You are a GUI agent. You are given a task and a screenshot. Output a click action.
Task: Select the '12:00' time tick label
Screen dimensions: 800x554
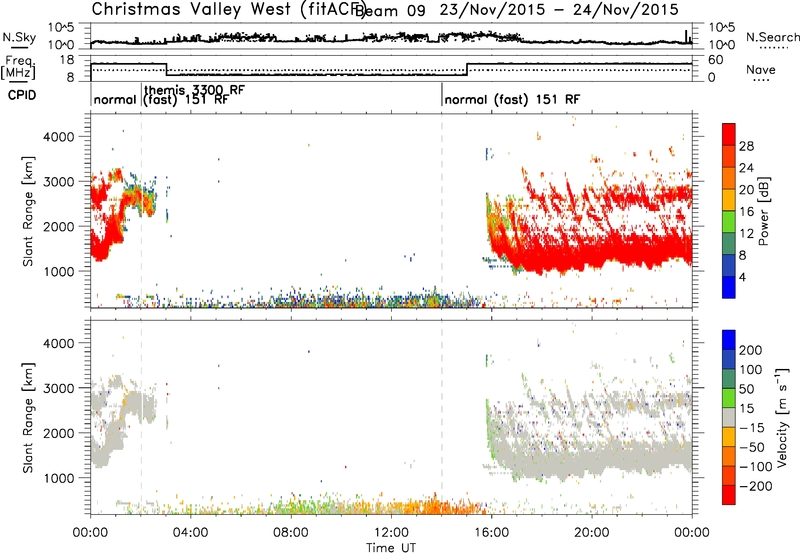click(x=391, y=533)
